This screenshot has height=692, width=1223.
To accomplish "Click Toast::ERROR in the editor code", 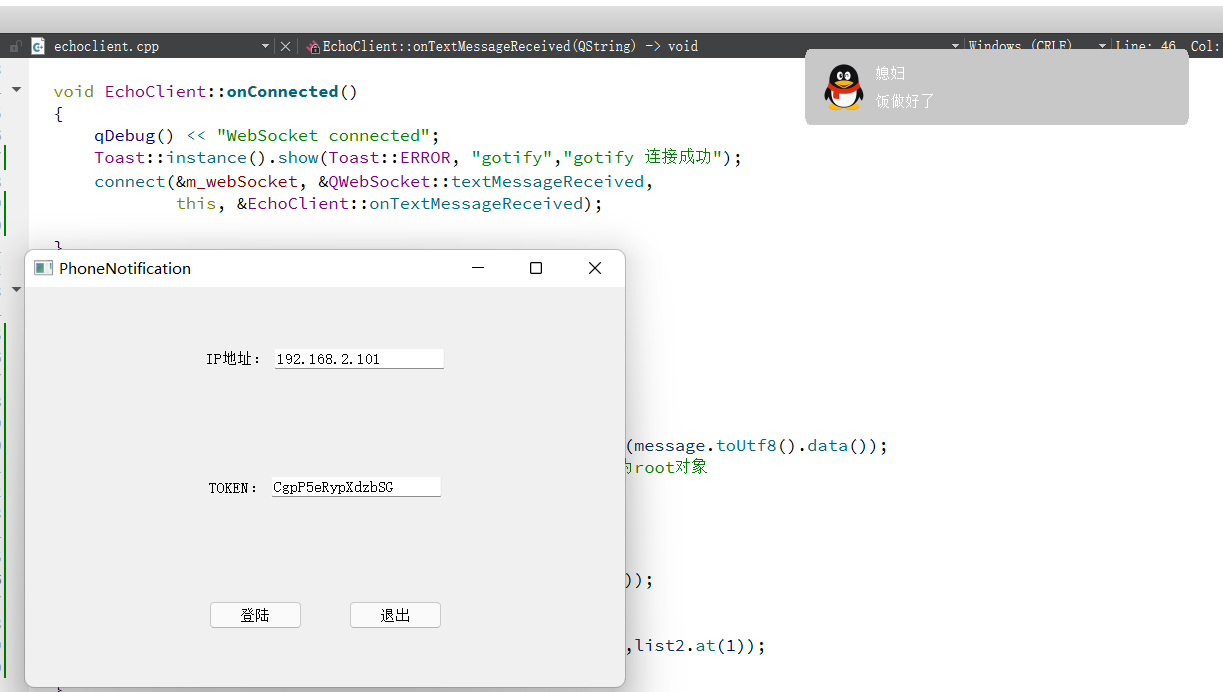I will point(390,158).
